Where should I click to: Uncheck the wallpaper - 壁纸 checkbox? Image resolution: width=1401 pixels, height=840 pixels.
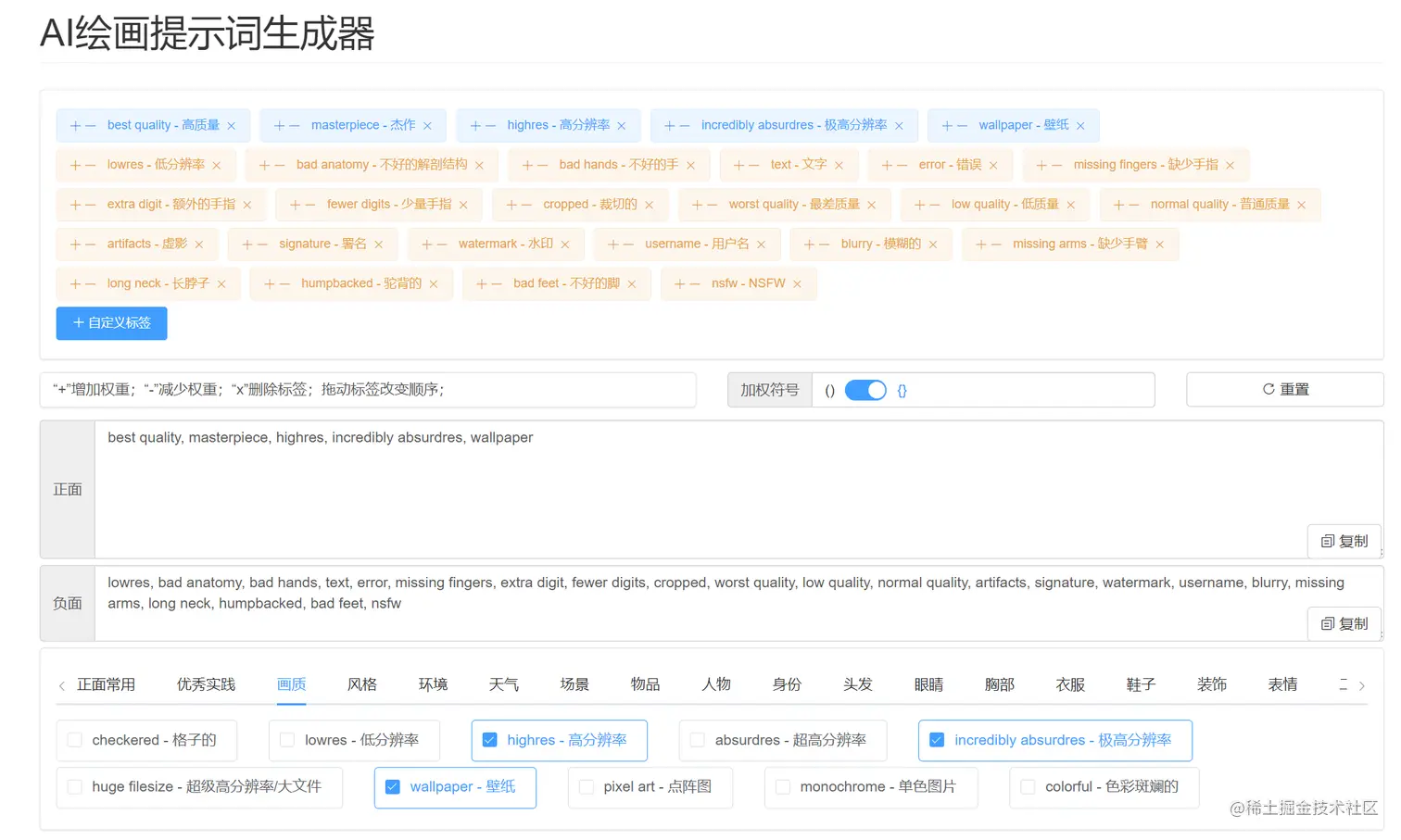tap(393, 787)
